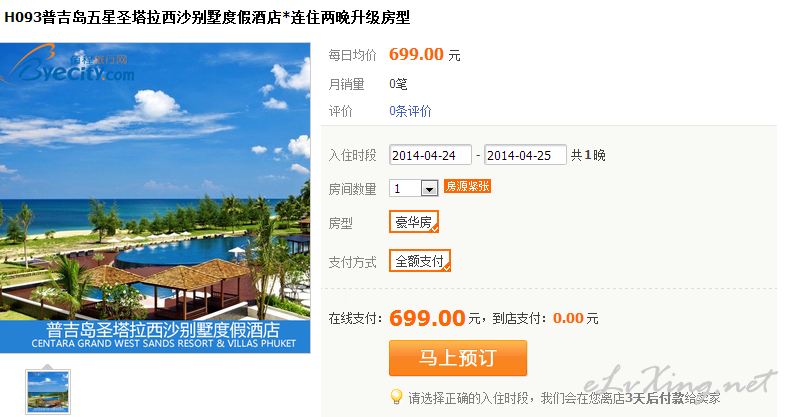This screenshot has width=788, height=417.
Task: Select the 全额支付 payment option
Action: pyautogui.click(x=420, y=261)
